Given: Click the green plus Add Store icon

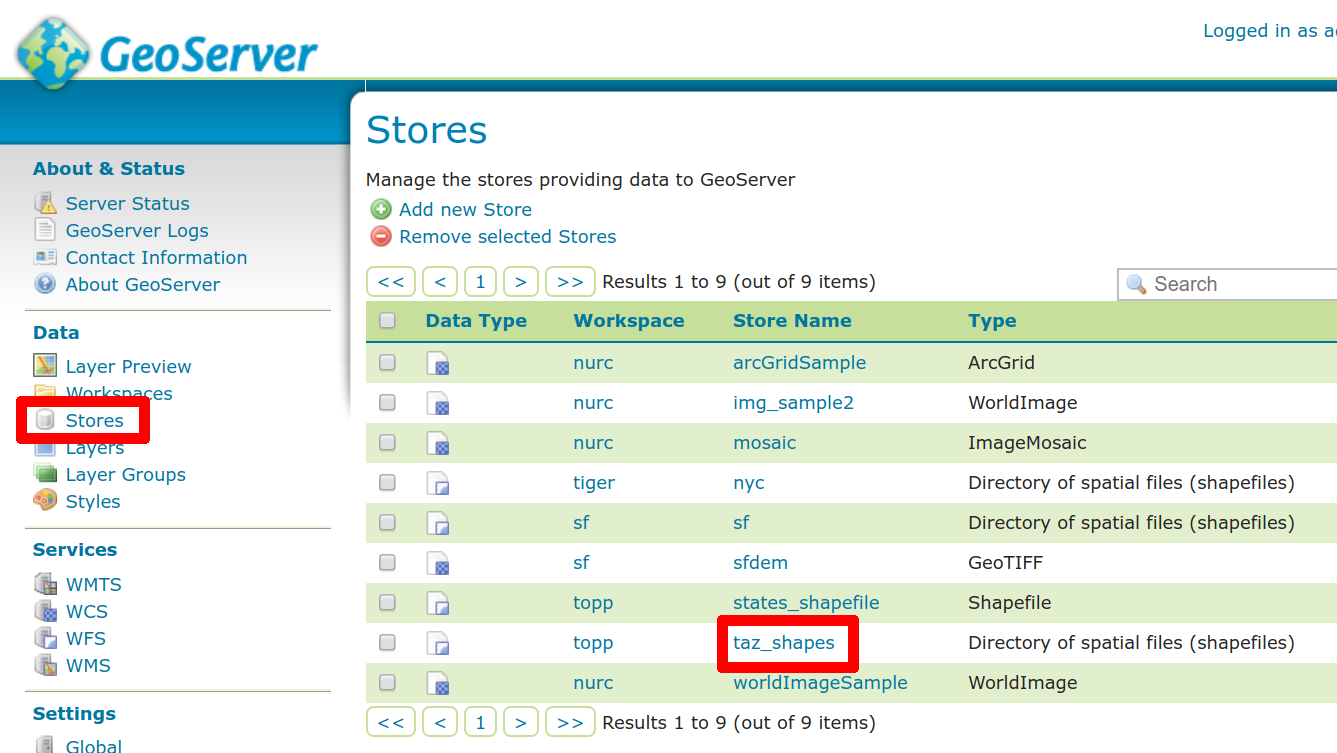Looking at the screenshot, I should point(381,209).
